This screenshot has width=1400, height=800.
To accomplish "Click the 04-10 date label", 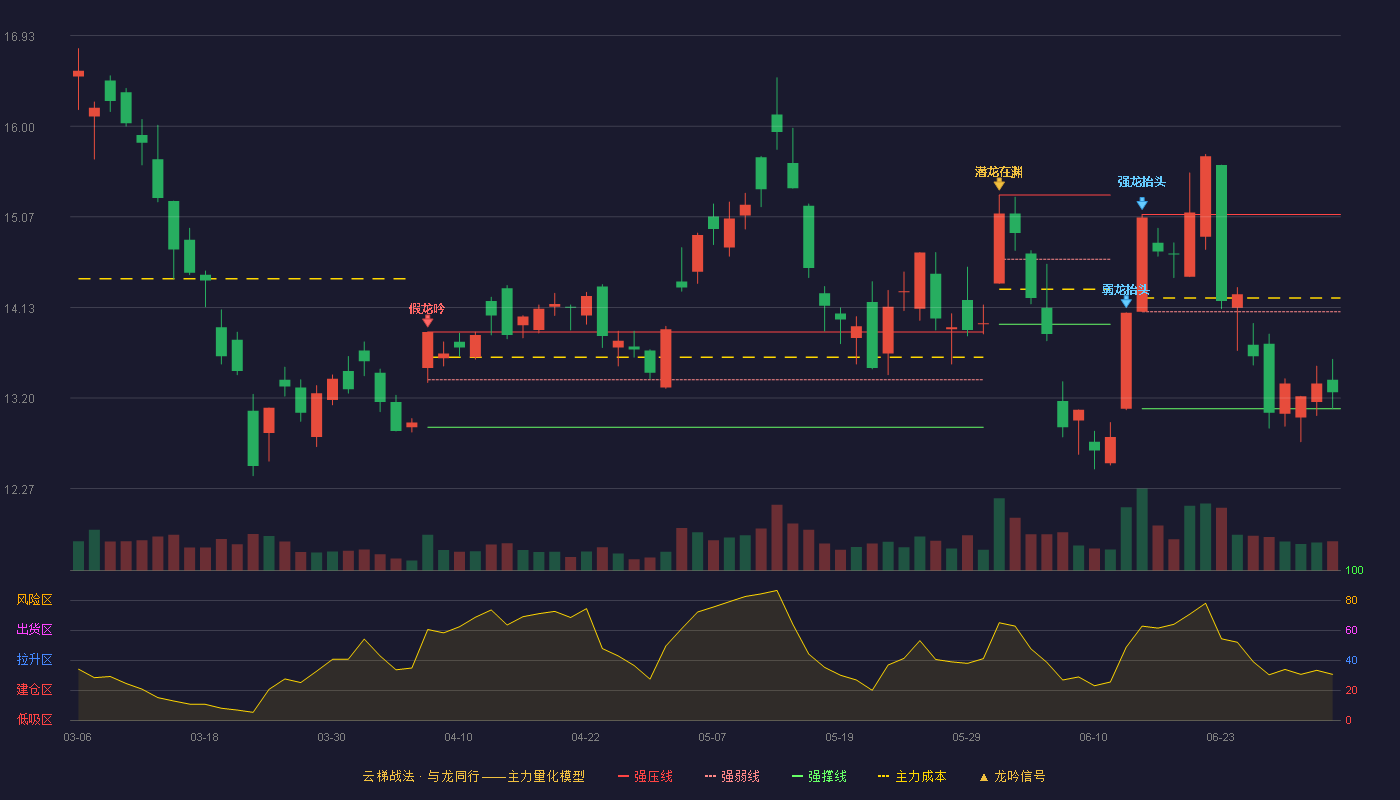I will click(458, 737).
